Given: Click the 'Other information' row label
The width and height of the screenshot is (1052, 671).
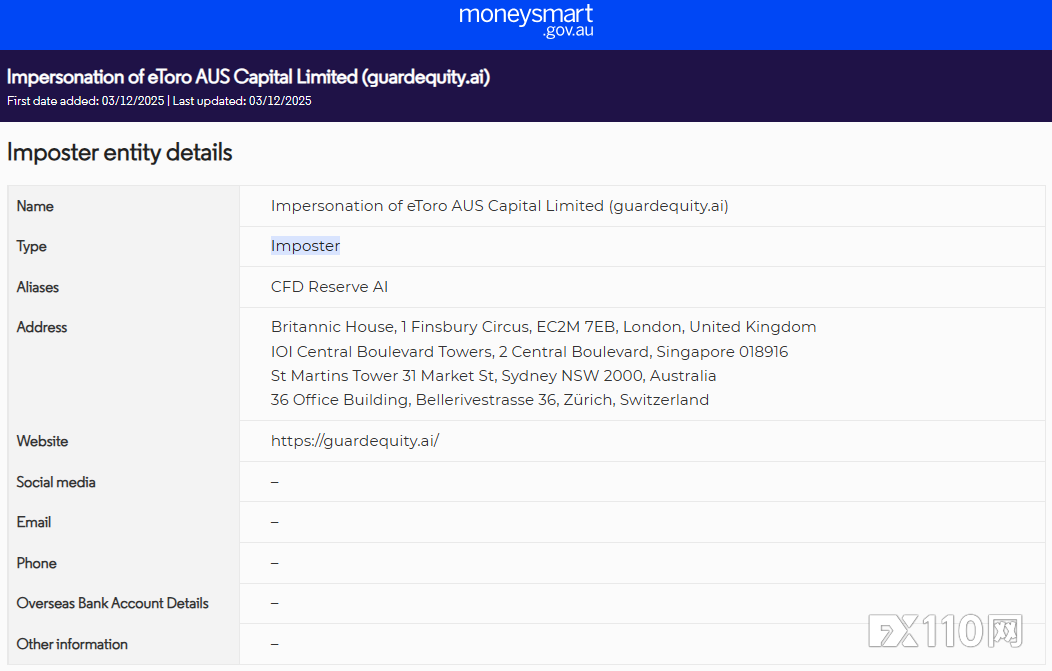Looking at the screenshot, I should 72,644.
